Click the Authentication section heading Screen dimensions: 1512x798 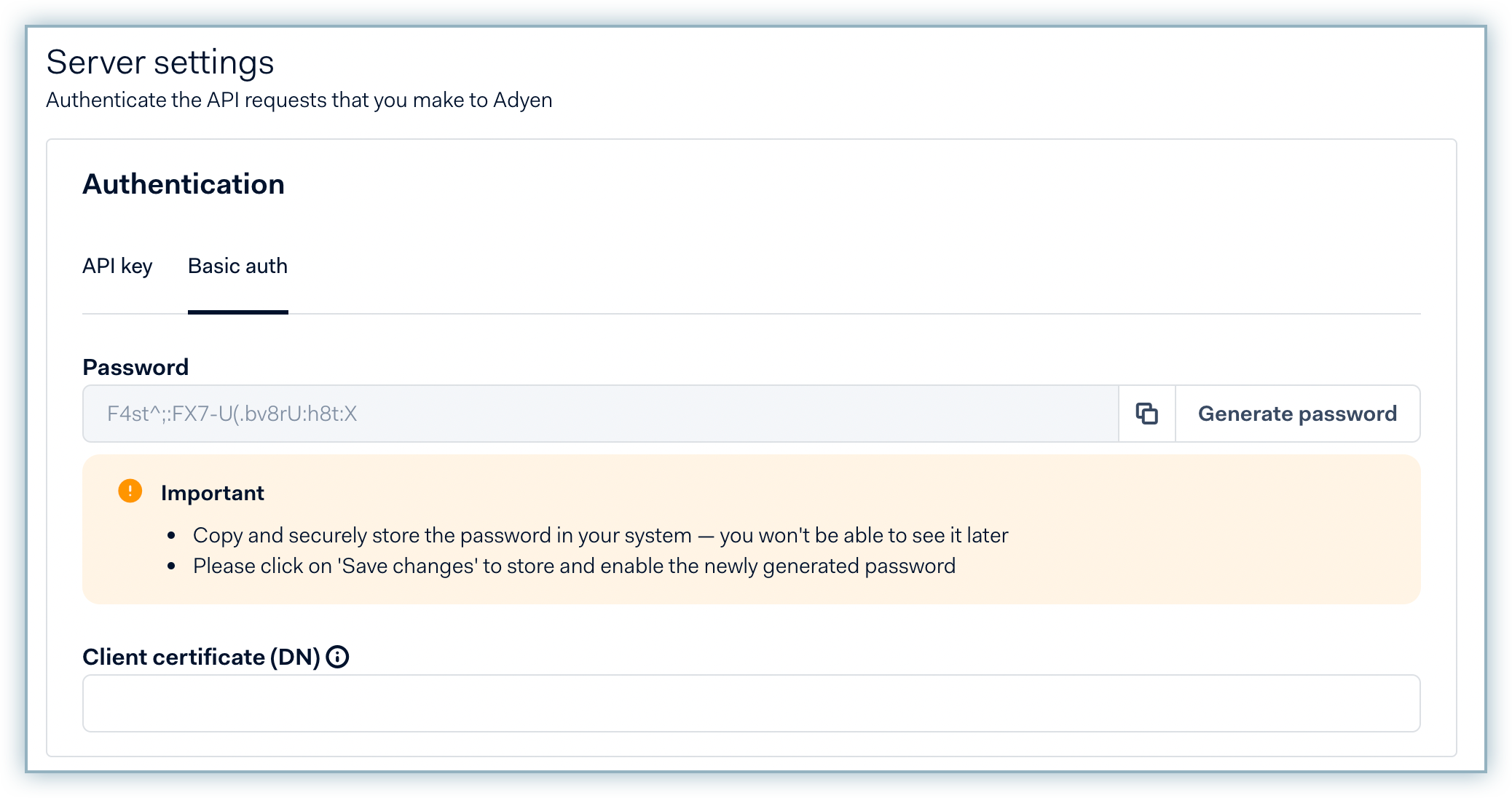184,184
